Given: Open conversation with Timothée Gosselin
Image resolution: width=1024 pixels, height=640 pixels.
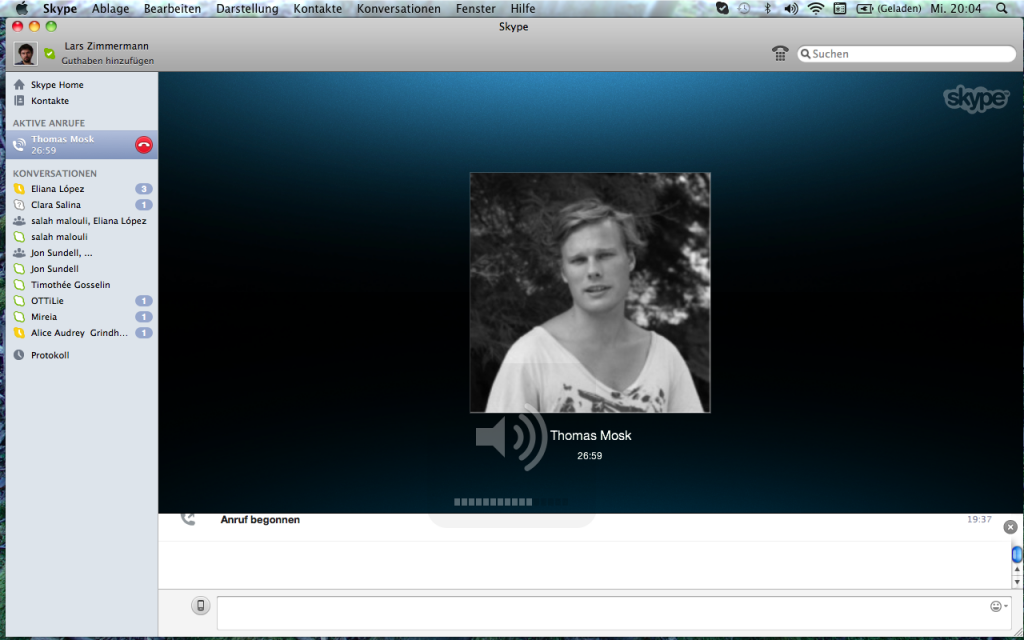Looking at the screenshot, I should coord(82,285).
